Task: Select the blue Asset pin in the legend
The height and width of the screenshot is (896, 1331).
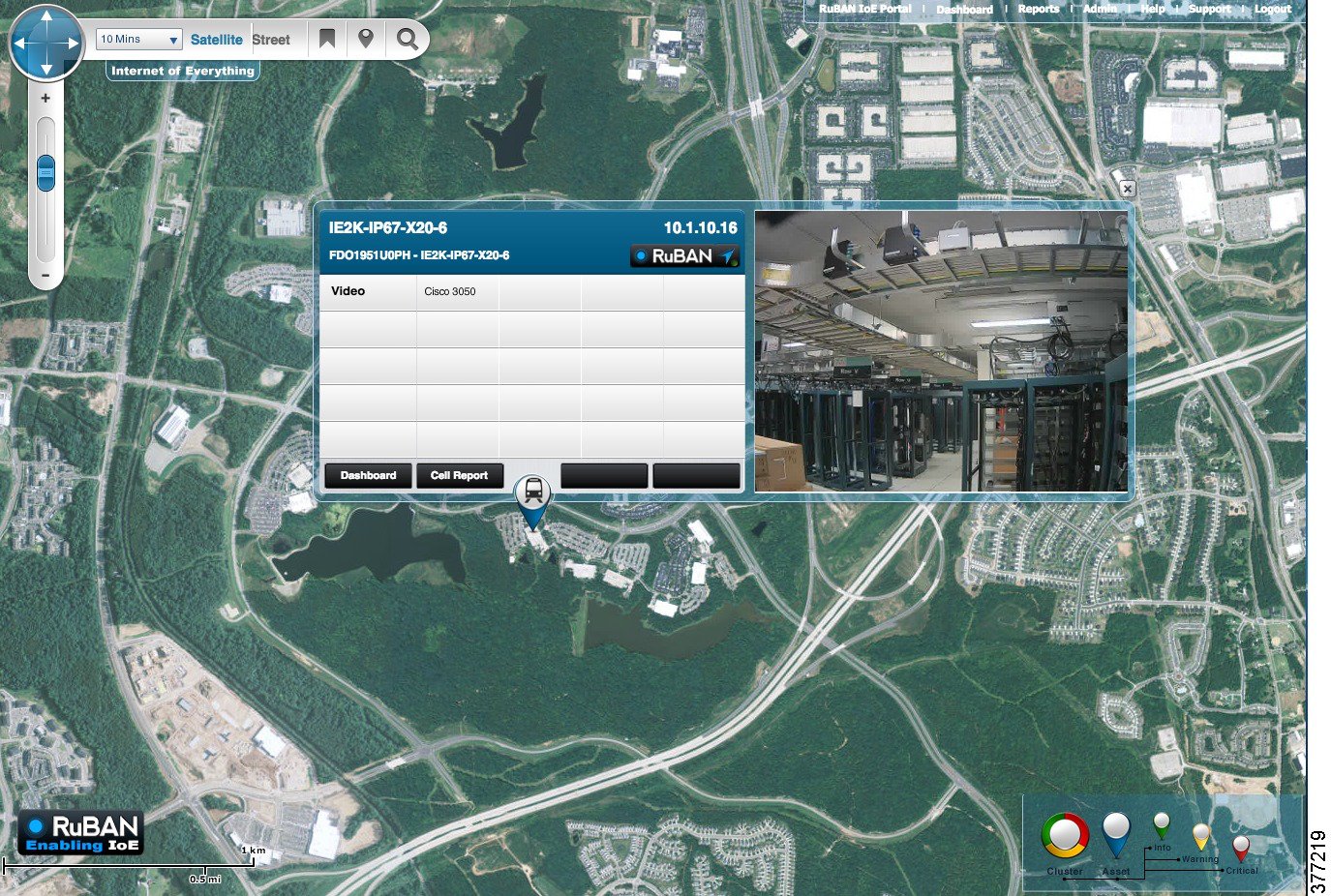Action: point(1116,834)
